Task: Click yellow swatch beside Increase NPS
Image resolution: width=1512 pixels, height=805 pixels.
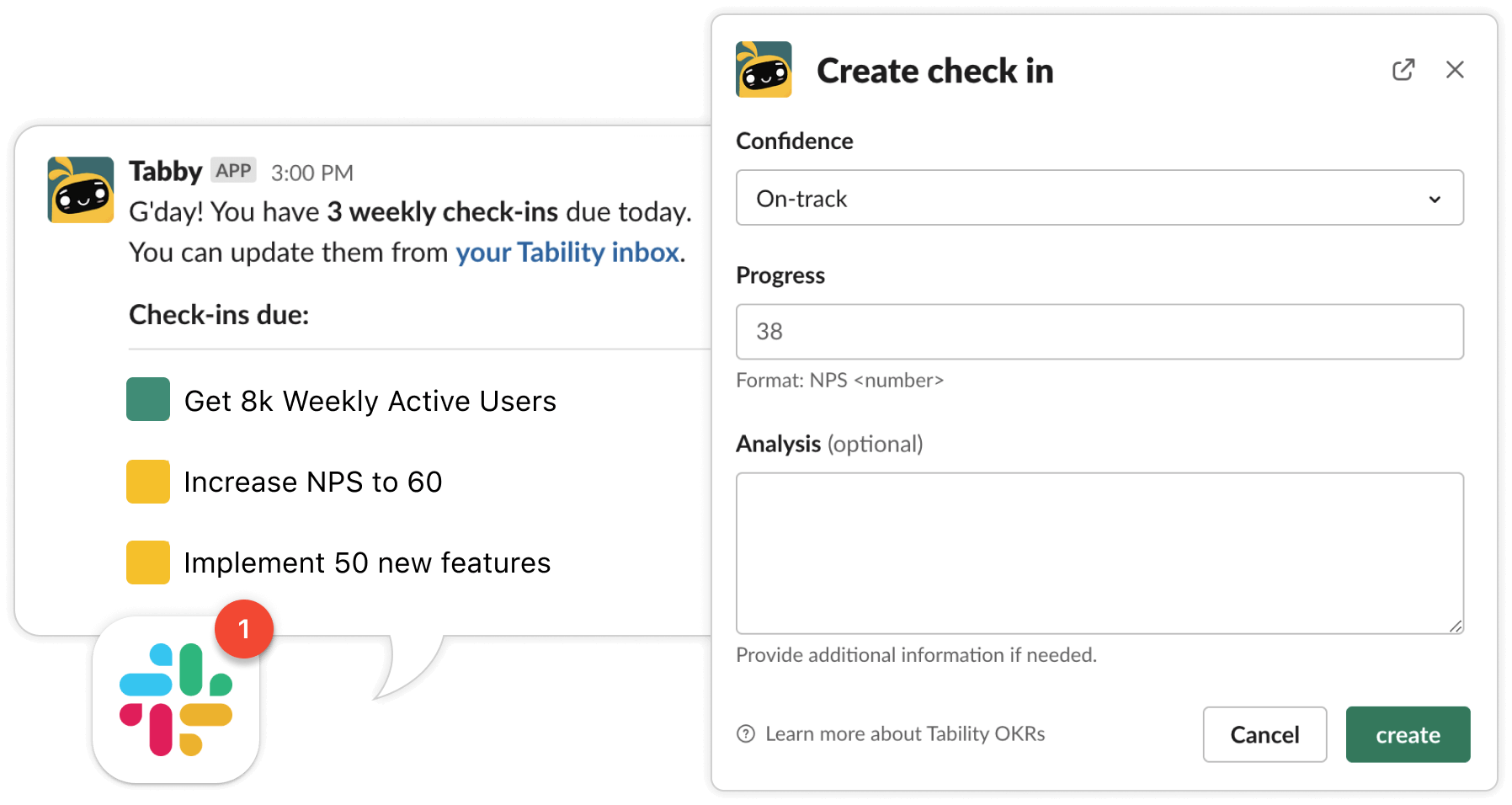Action: [148, 482]
